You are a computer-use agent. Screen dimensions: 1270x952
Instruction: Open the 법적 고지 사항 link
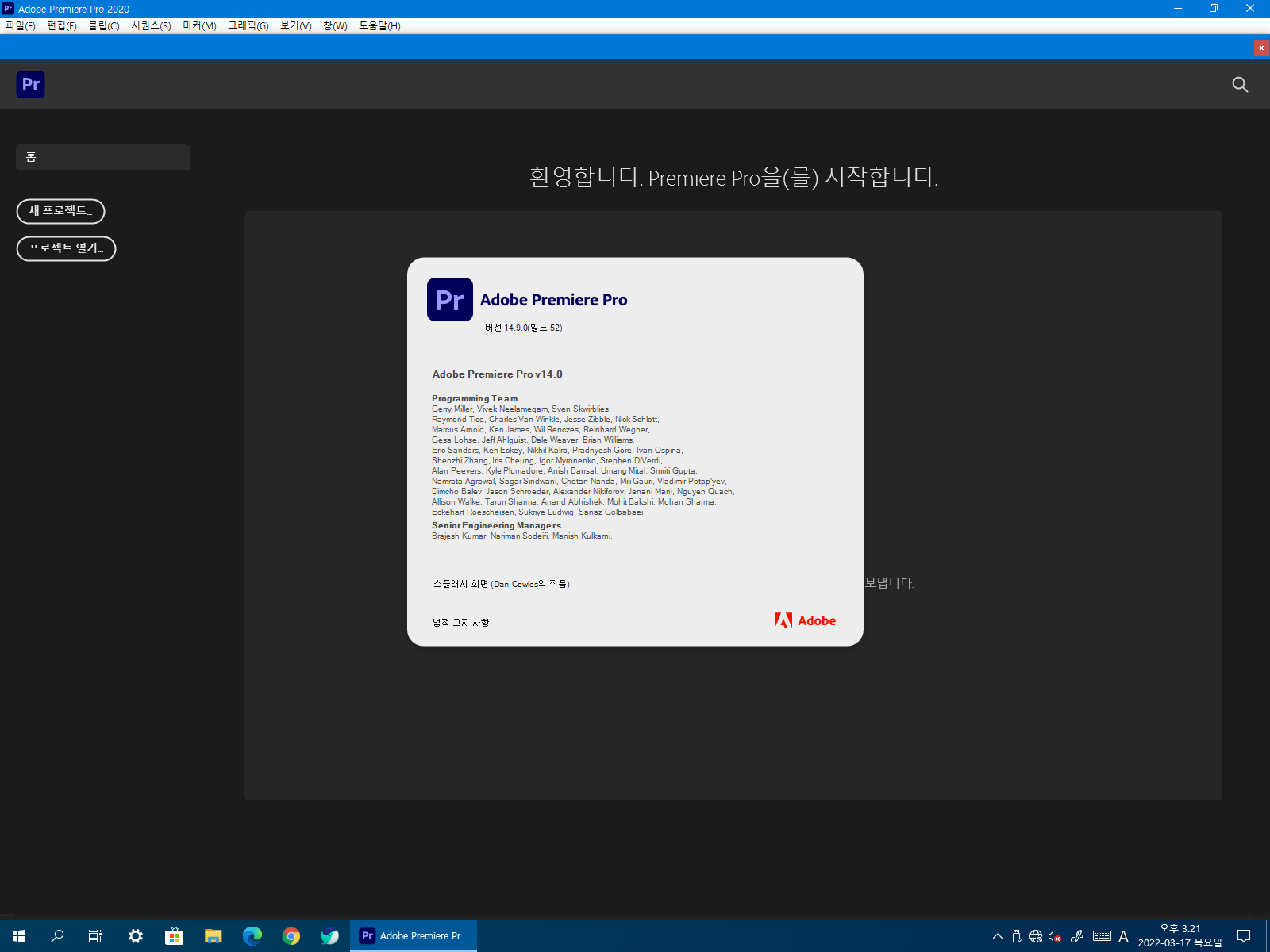tap(460, 623)
